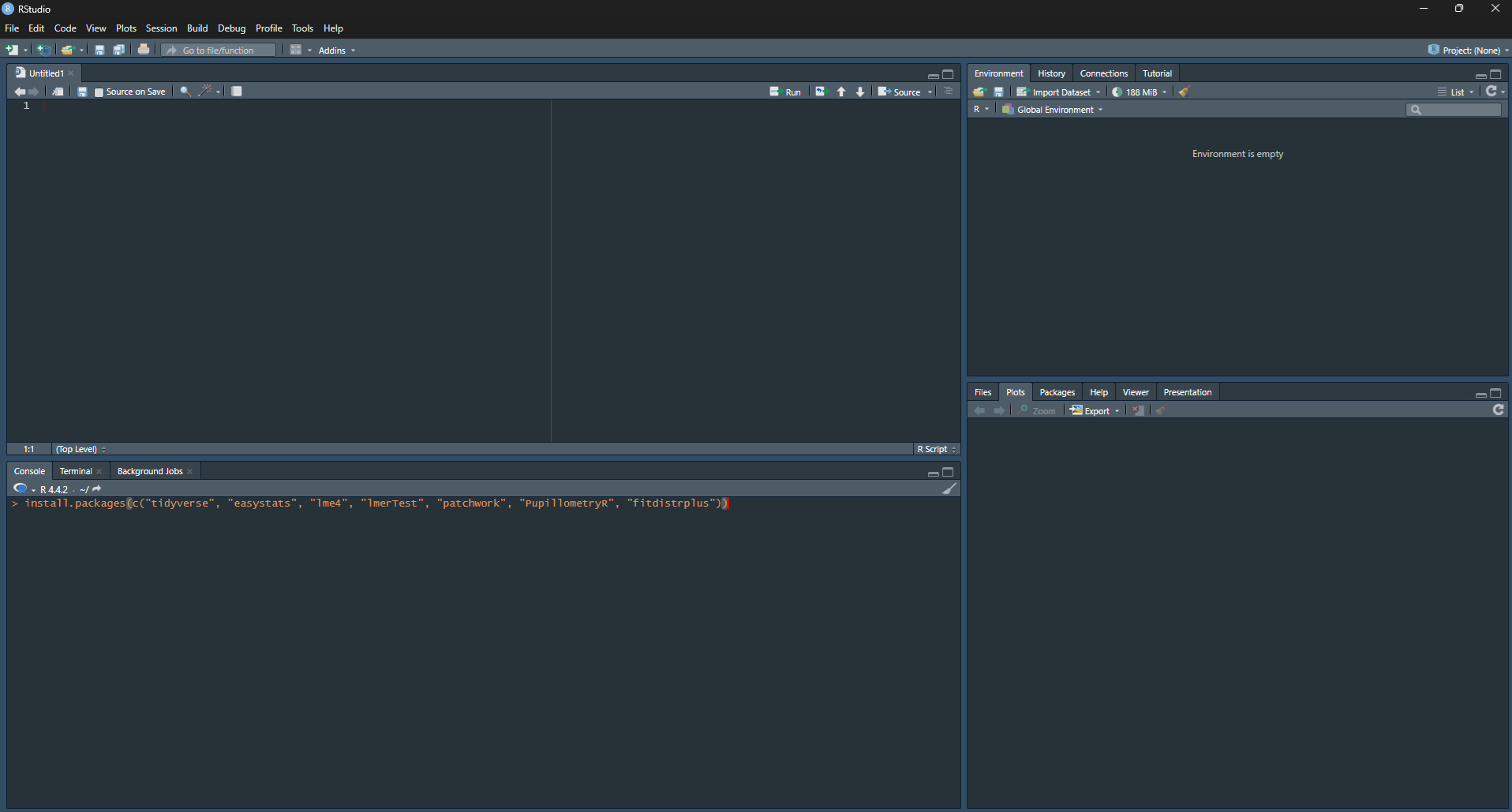
Task: Re-run the previous code region icon
Action: click(x=821, y=92)
